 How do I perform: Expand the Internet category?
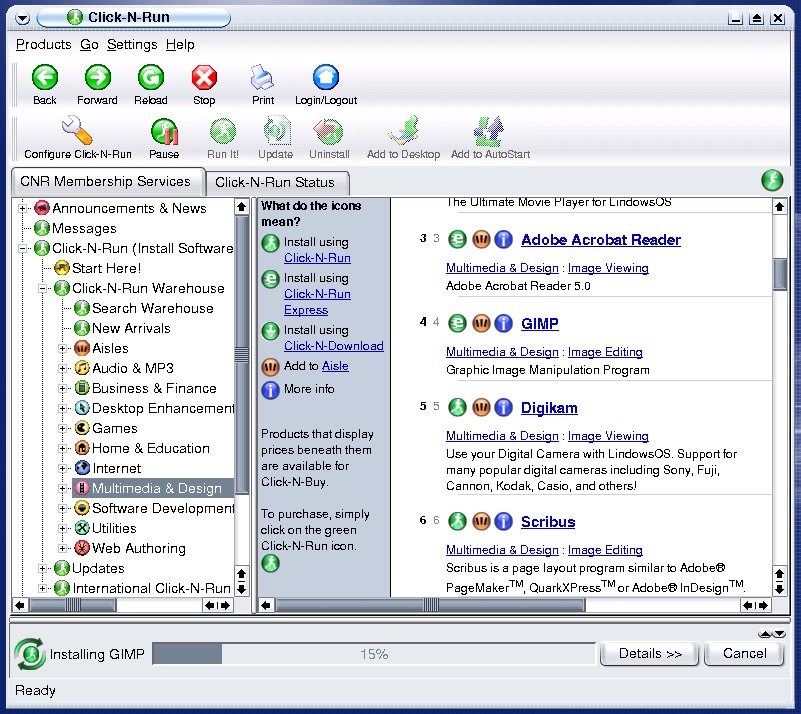point(62,468)
